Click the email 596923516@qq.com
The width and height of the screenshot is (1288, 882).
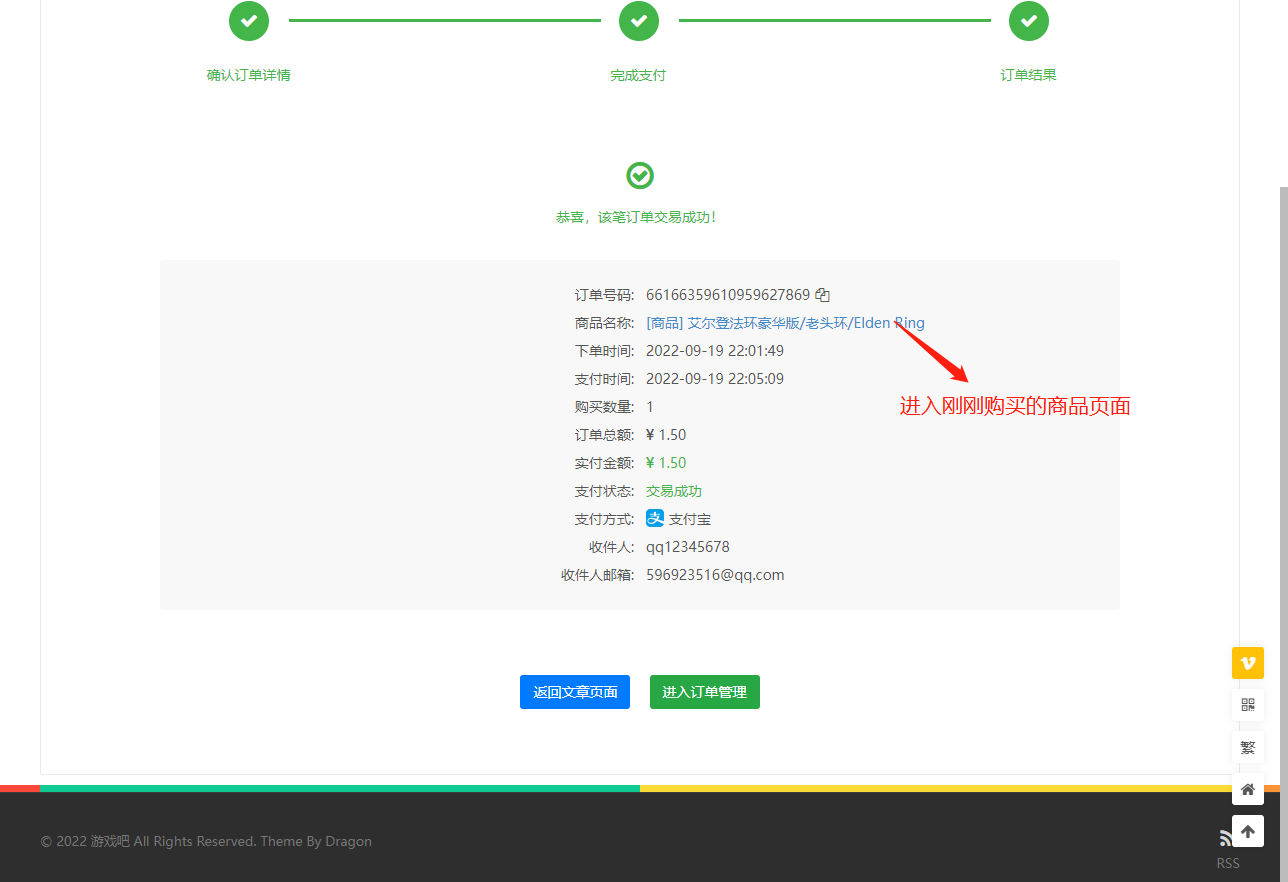(x=715, y=575)
